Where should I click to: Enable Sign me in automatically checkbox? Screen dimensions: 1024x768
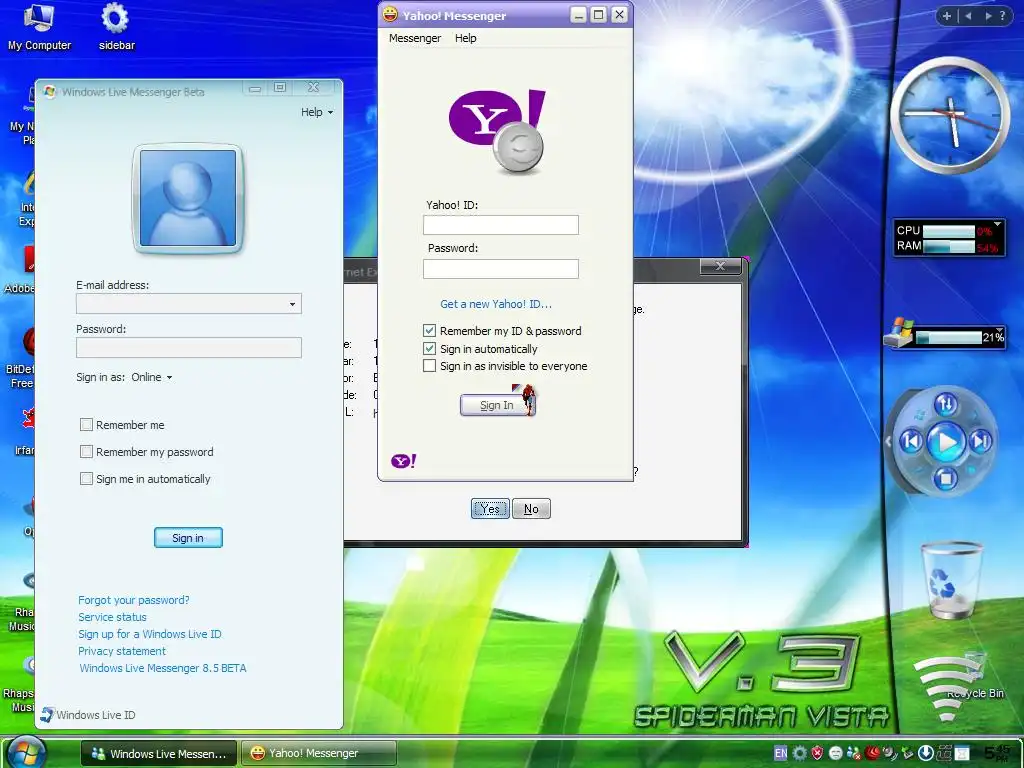[86, 478]
